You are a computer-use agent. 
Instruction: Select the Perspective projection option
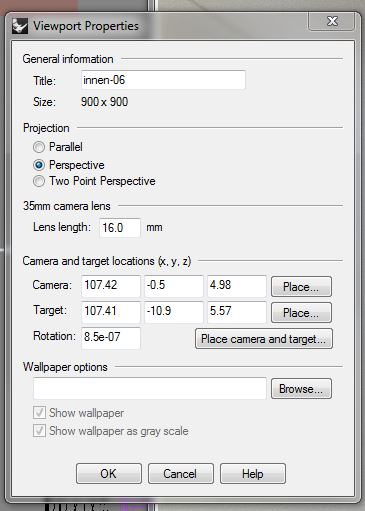[x=39, y=165]
